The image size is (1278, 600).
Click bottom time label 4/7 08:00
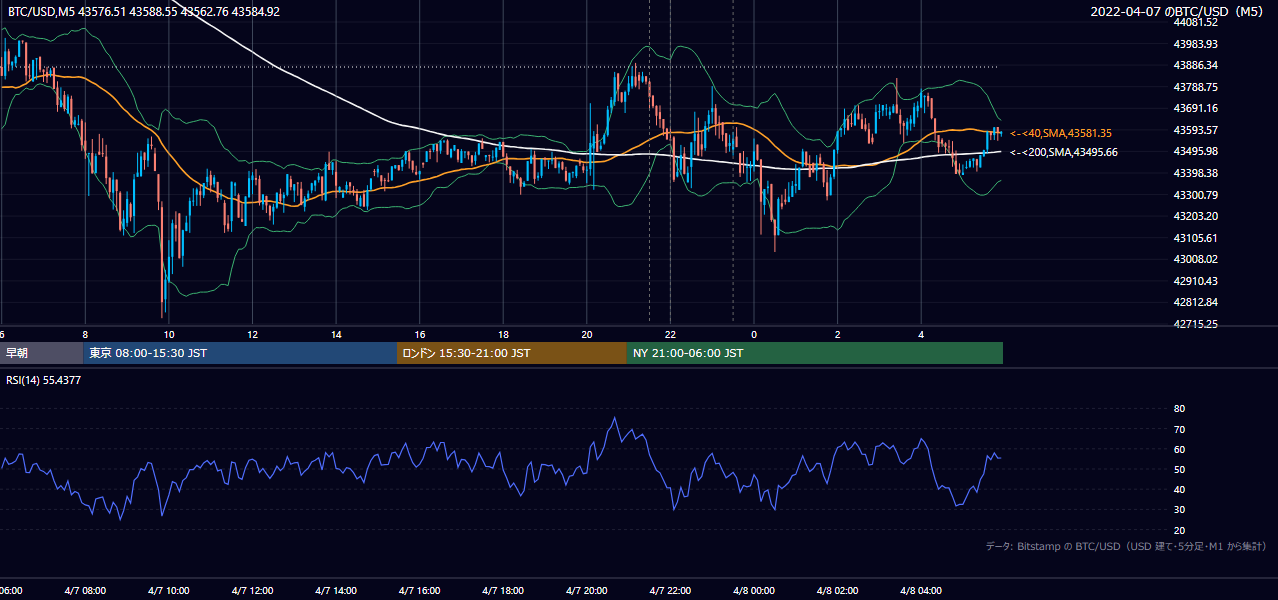pyautogui.click(x=84, y=591)
